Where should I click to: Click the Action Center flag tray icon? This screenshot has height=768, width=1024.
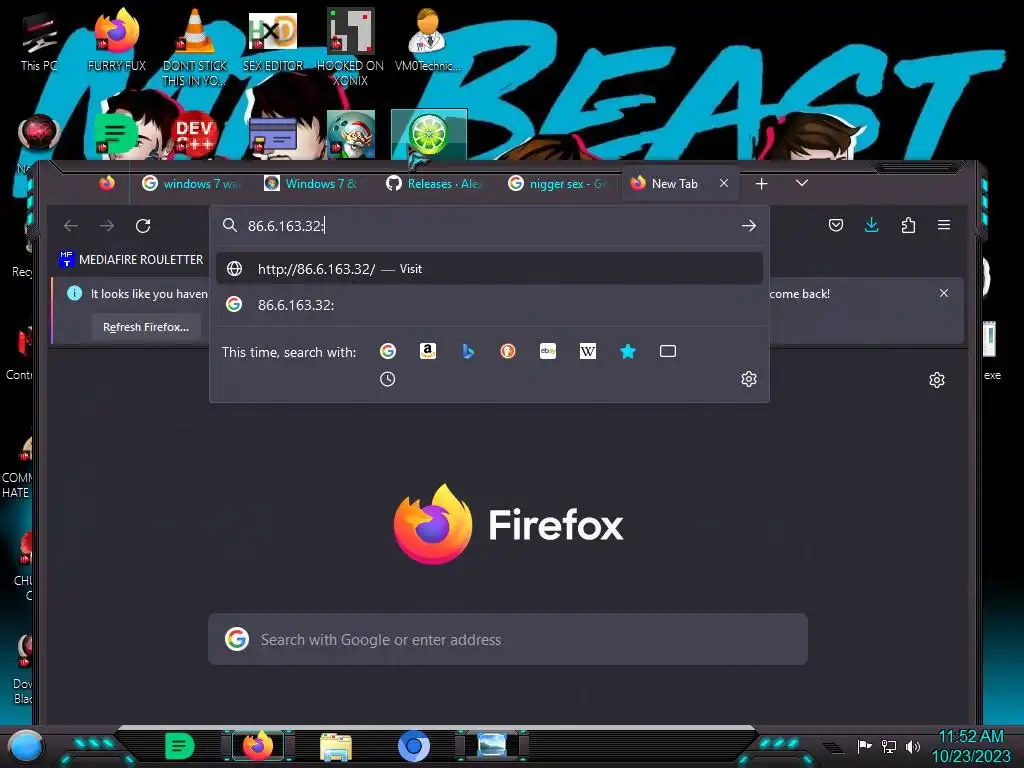(864, 746)
